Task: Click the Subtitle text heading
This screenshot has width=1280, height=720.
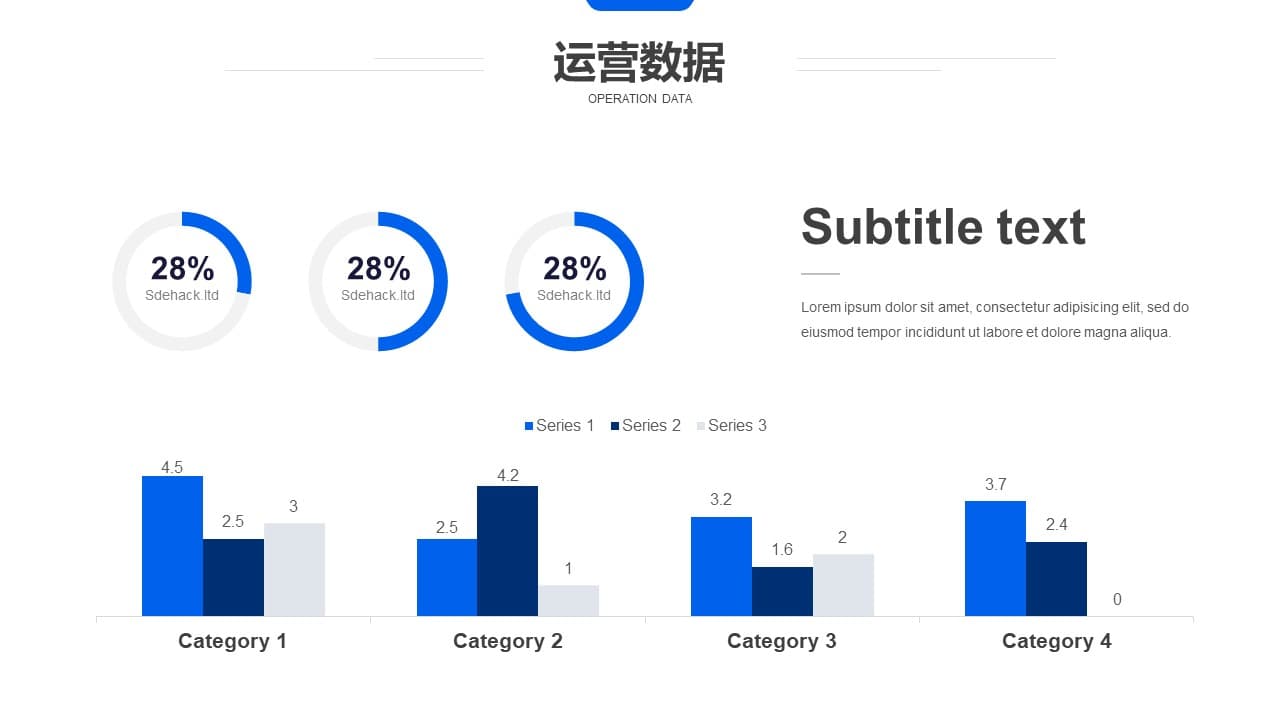Action: 943,227
